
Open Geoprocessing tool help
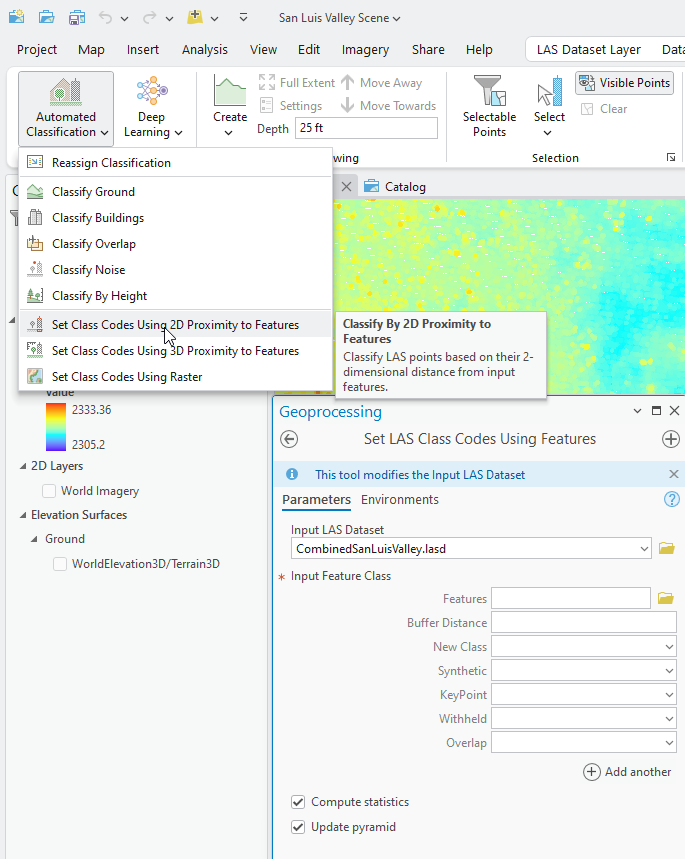click(671, 499)
